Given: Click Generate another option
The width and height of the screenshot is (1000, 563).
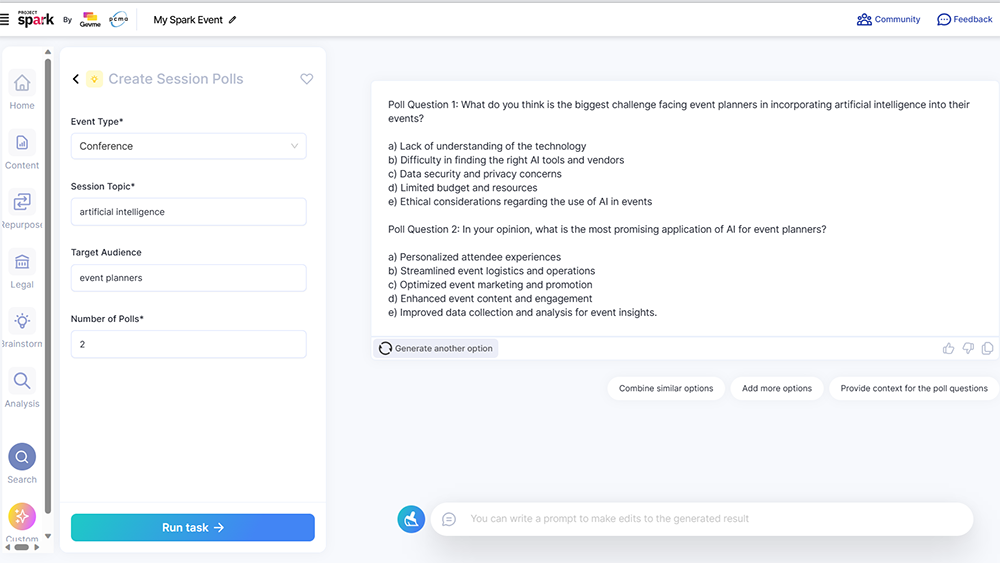Looking at the screenshot, I should 436,348.
